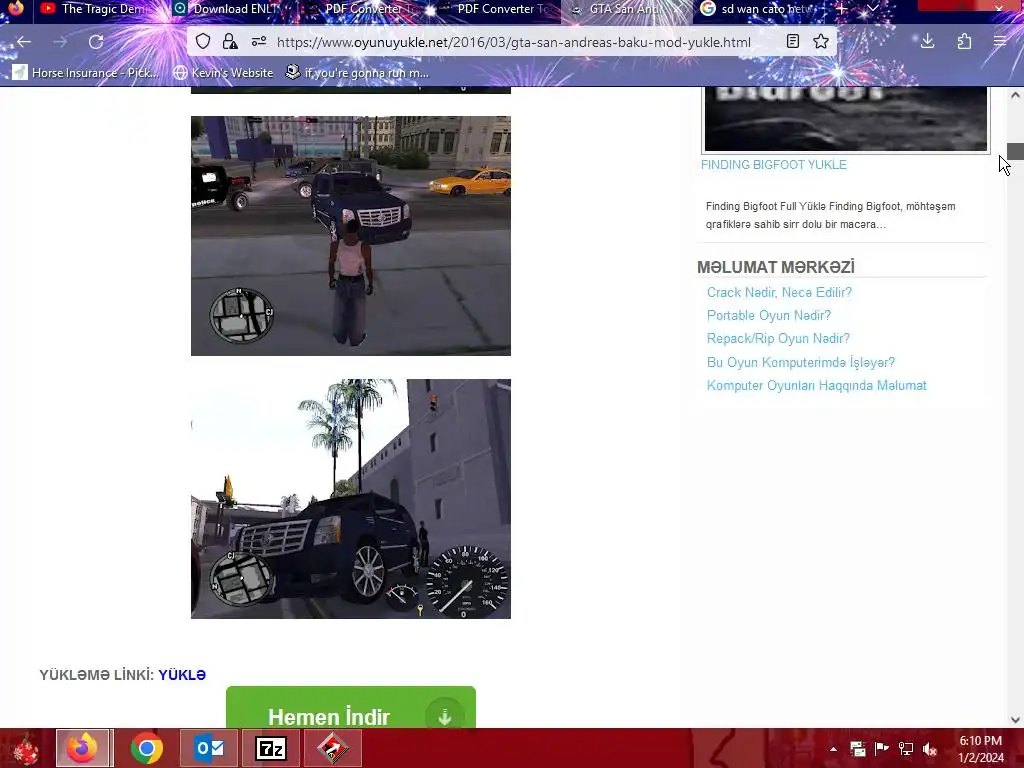This screenshot has width=1024, height=768.
Task: Click the green Hemen İndir button
Action: [x=351, y=708]
